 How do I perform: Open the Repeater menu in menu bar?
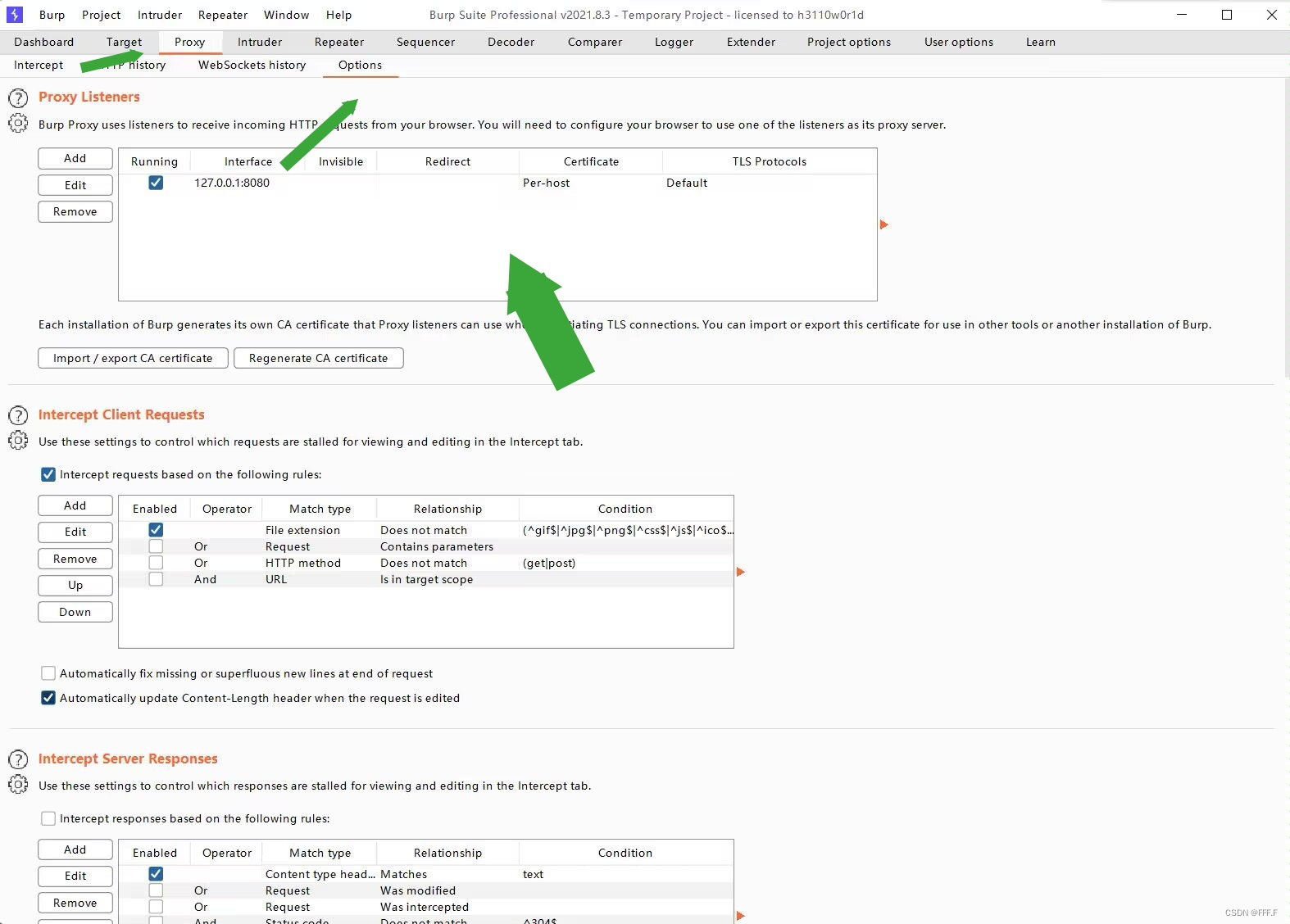tap(223, 15)
